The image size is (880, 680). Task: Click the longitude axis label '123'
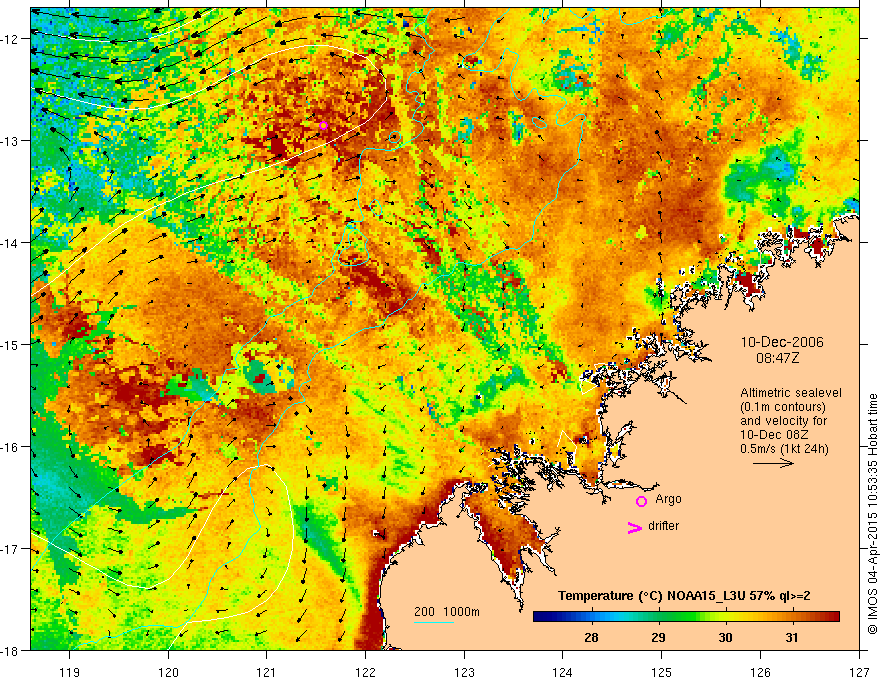(464, 672)
